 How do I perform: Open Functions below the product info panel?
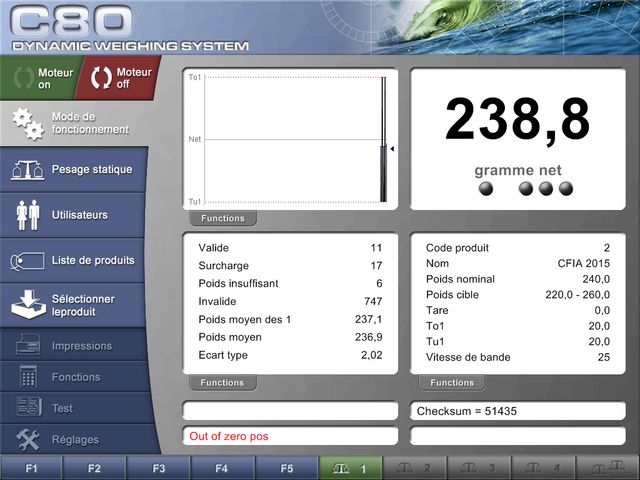point(452,383)
